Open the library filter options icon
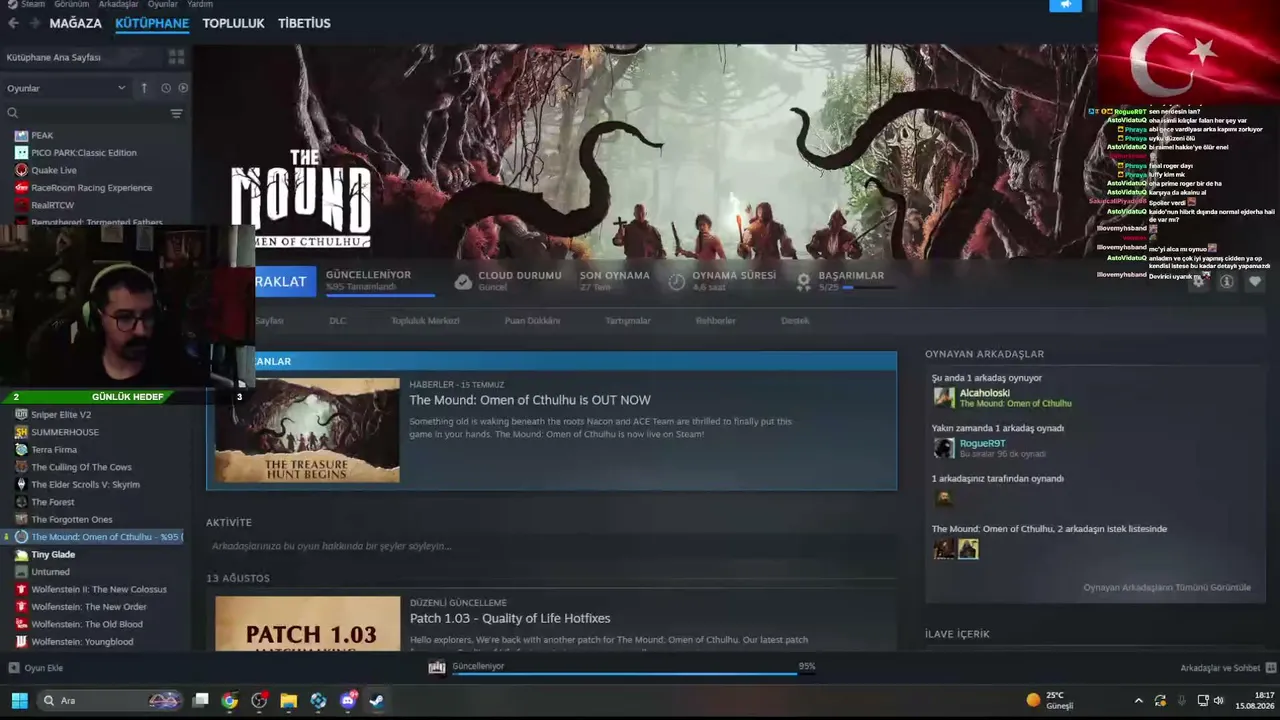Viewport: 1280px width, 720px height. click(177, 113)
